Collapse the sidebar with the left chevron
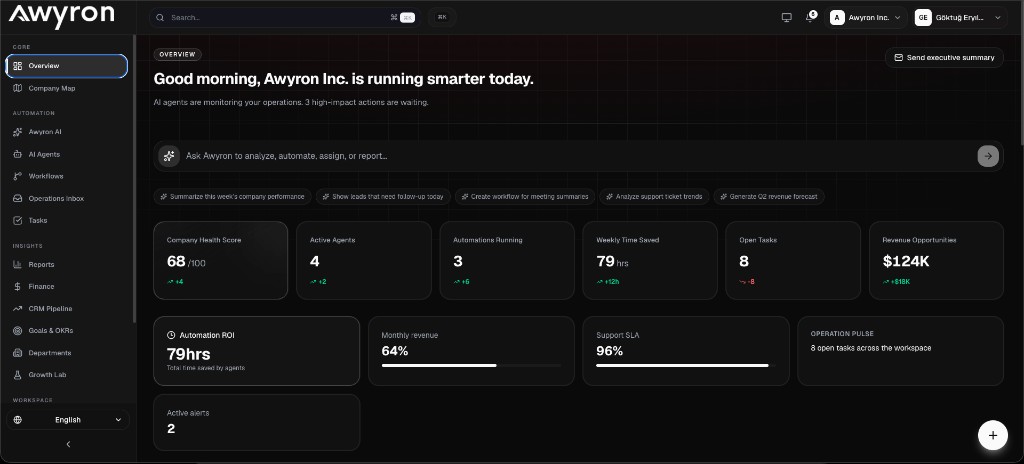 68,444
